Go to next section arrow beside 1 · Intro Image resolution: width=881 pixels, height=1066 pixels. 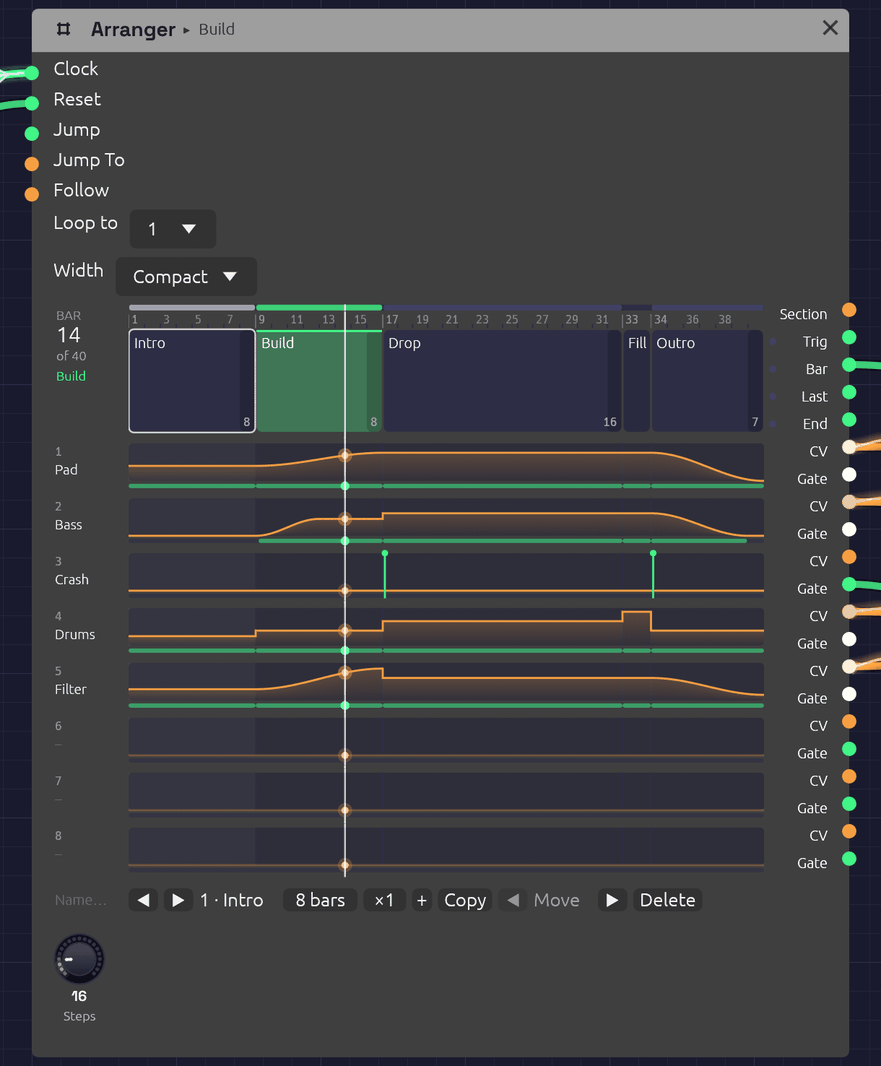point(178,900)
